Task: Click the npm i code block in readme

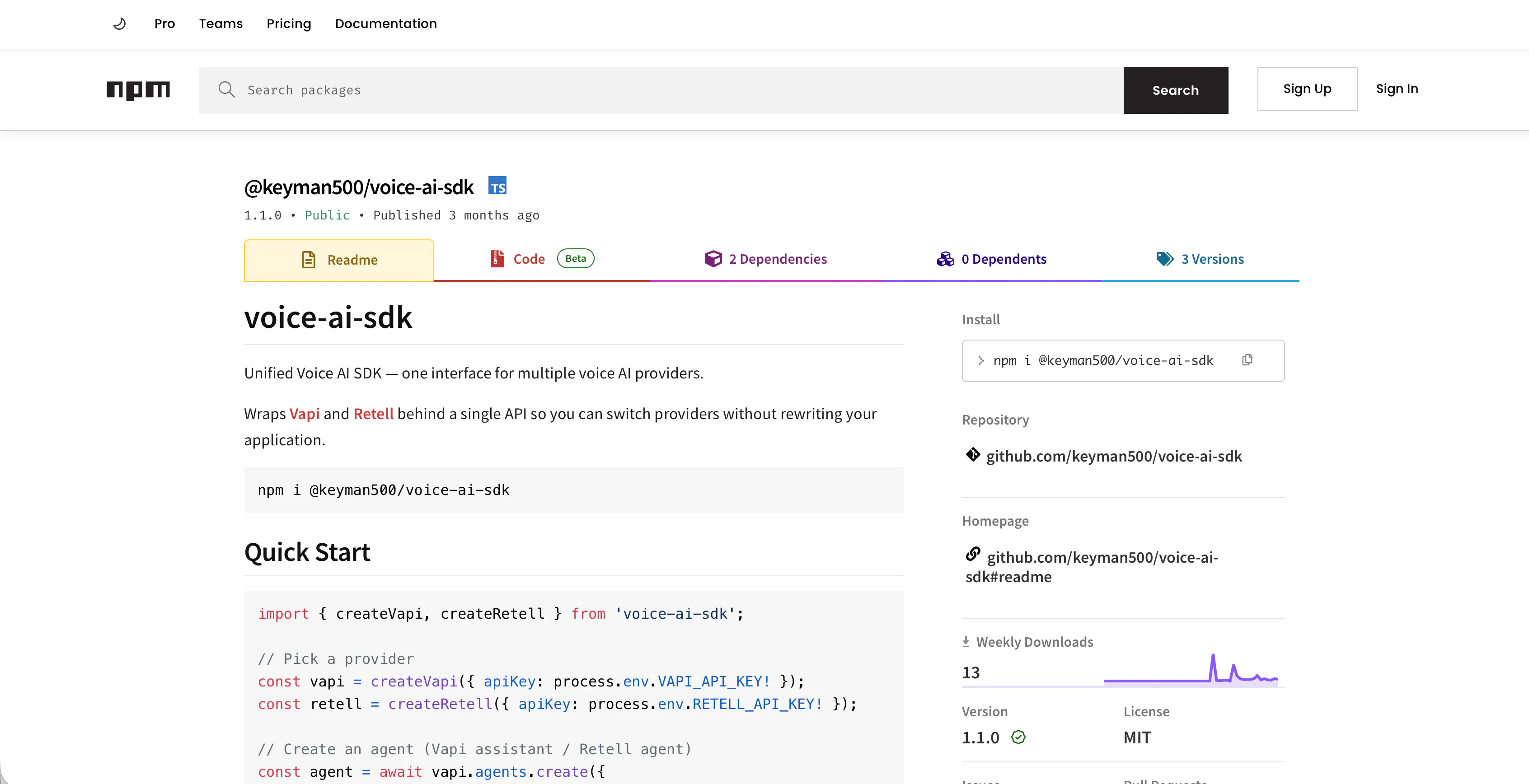Action: point(574,490)
